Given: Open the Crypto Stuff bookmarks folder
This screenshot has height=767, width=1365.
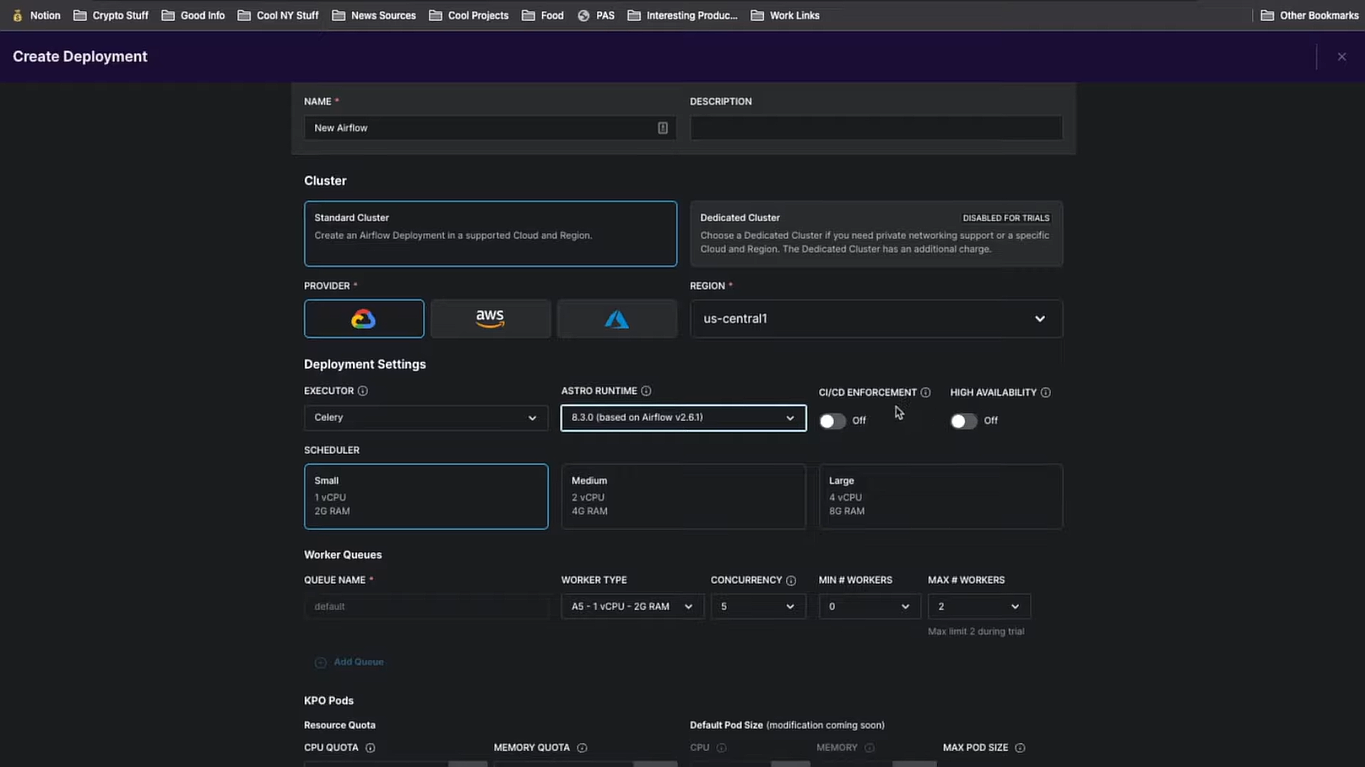Looking at the screenshot, I should click(111, 15).
